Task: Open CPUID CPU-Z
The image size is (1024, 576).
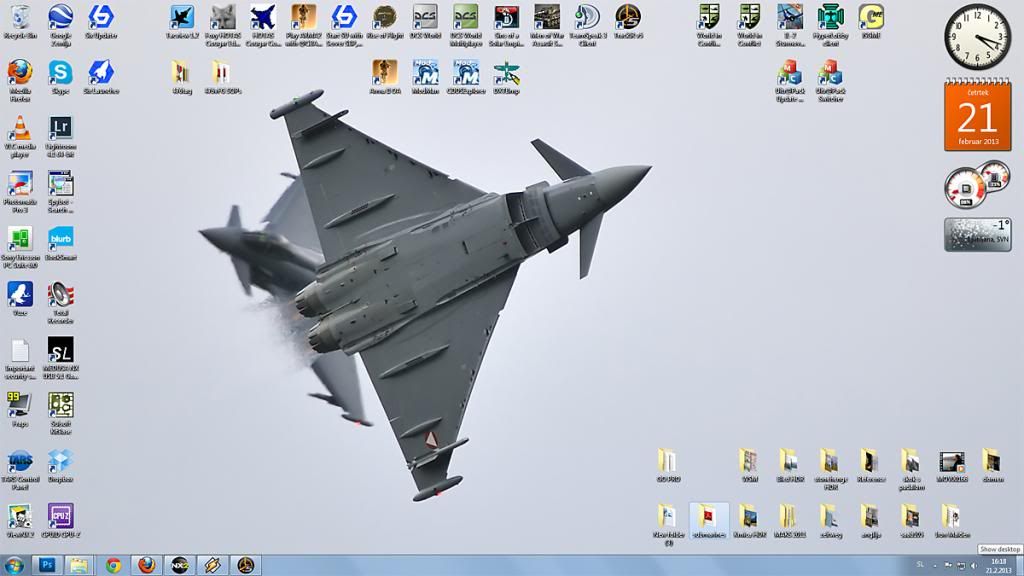Action: (62, 520)
